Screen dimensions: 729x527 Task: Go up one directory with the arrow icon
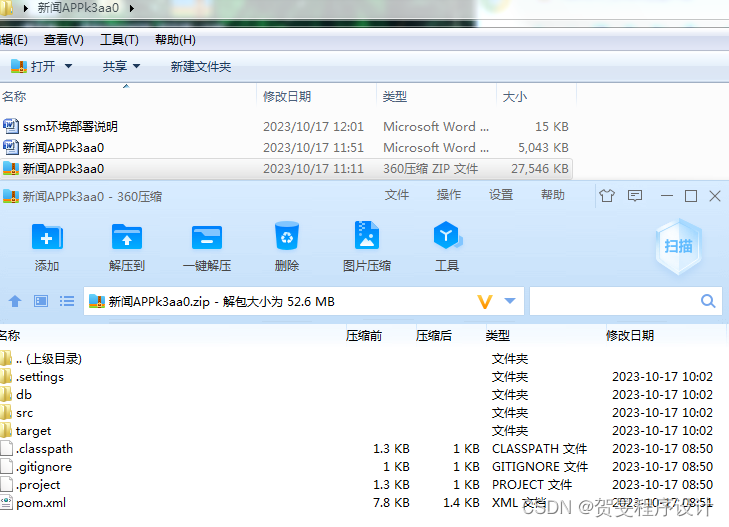(x=15, y=302)
